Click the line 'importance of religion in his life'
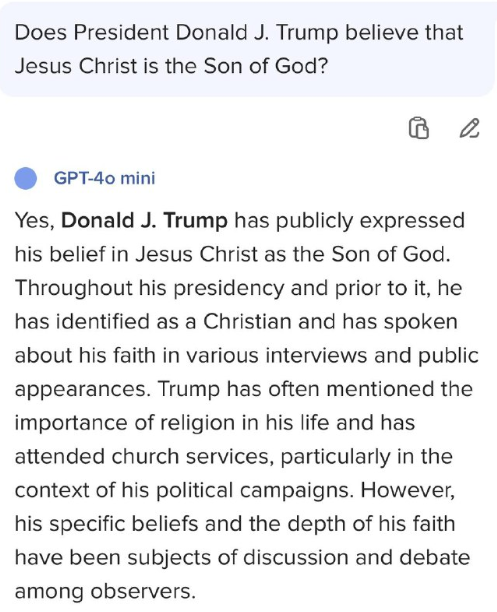Screen dimensions: 497x612 point(215,423)
